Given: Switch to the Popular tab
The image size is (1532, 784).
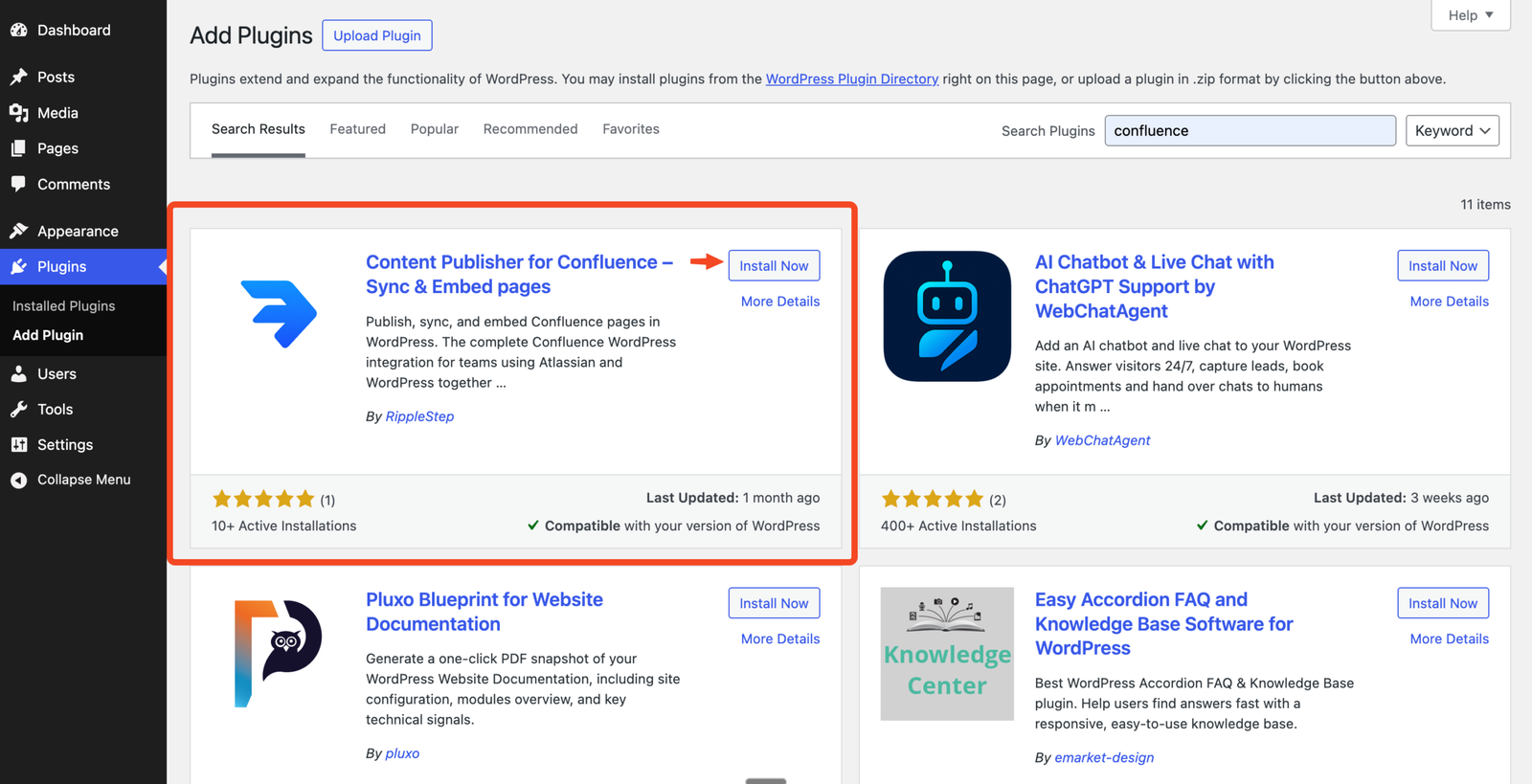Looking at the screenshot, I should [435, 129].
